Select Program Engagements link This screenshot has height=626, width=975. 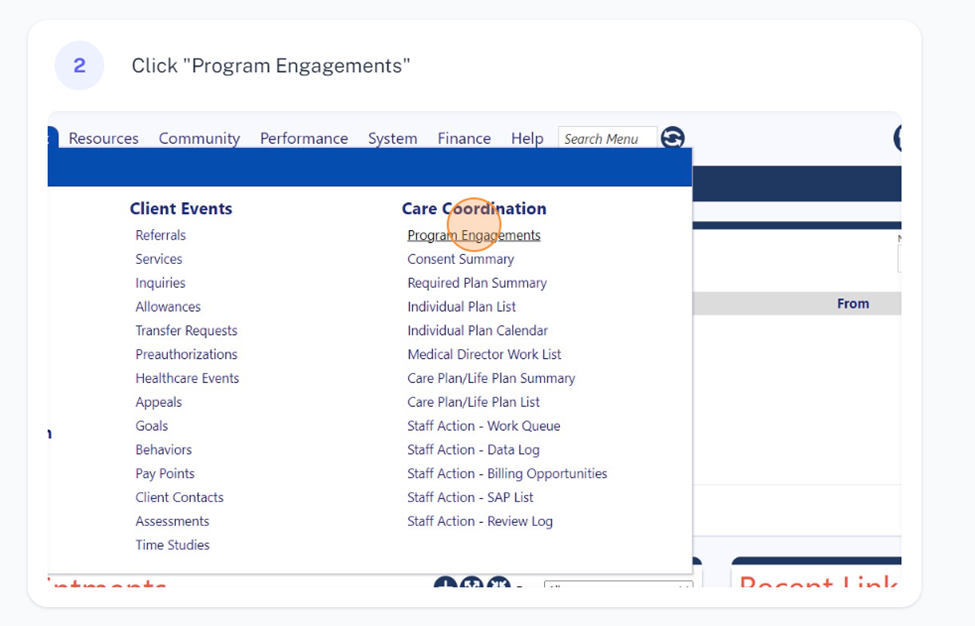point(474,235)
